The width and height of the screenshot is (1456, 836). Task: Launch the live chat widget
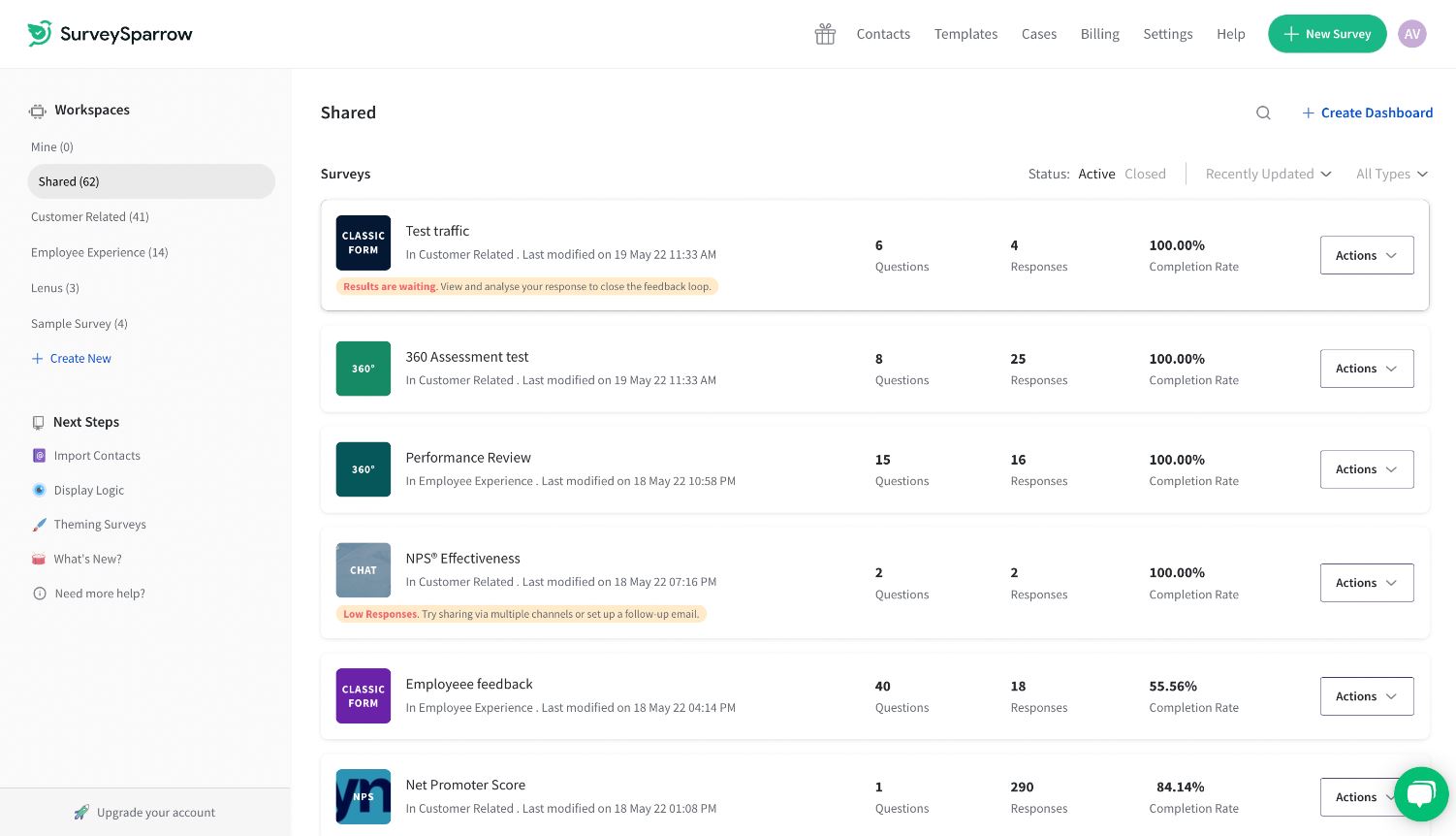click(x=1420, y=793)
